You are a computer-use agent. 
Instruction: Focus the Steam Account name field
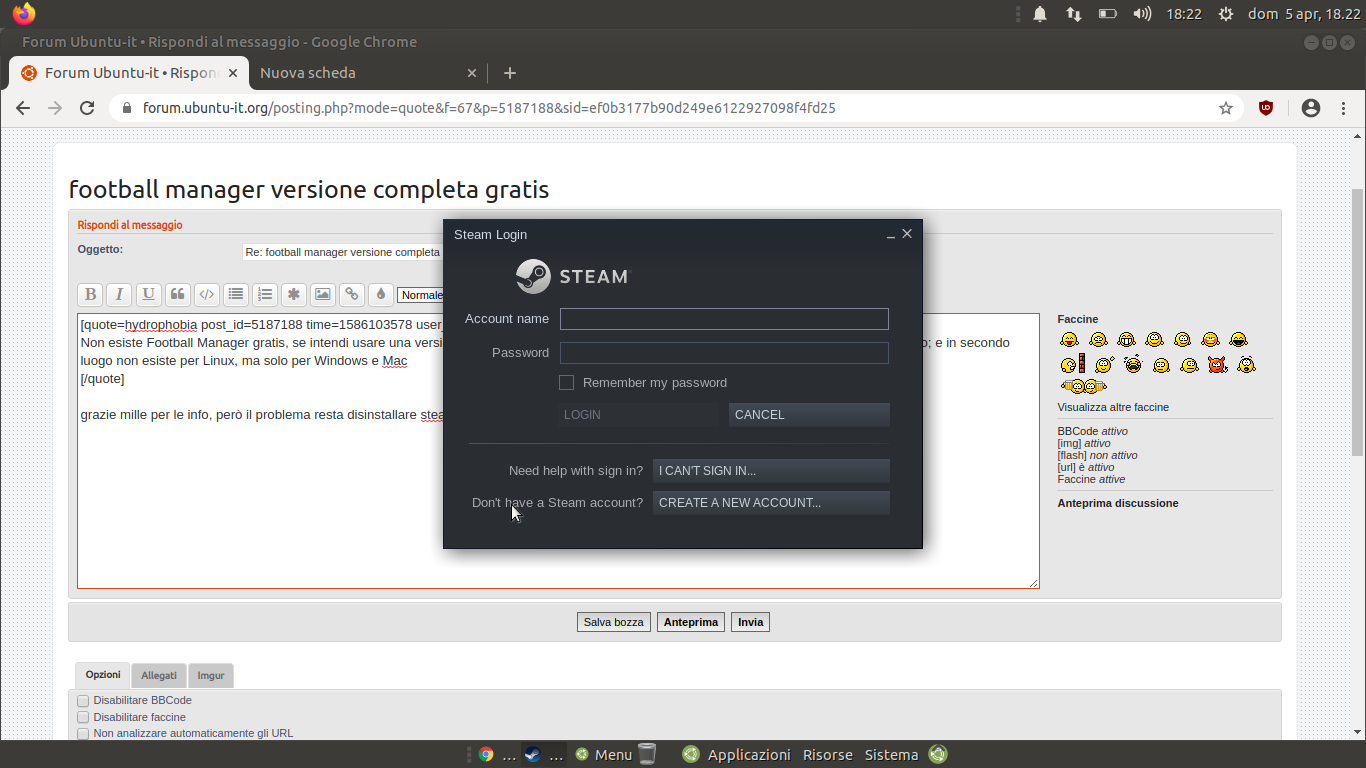coord(724,319)
